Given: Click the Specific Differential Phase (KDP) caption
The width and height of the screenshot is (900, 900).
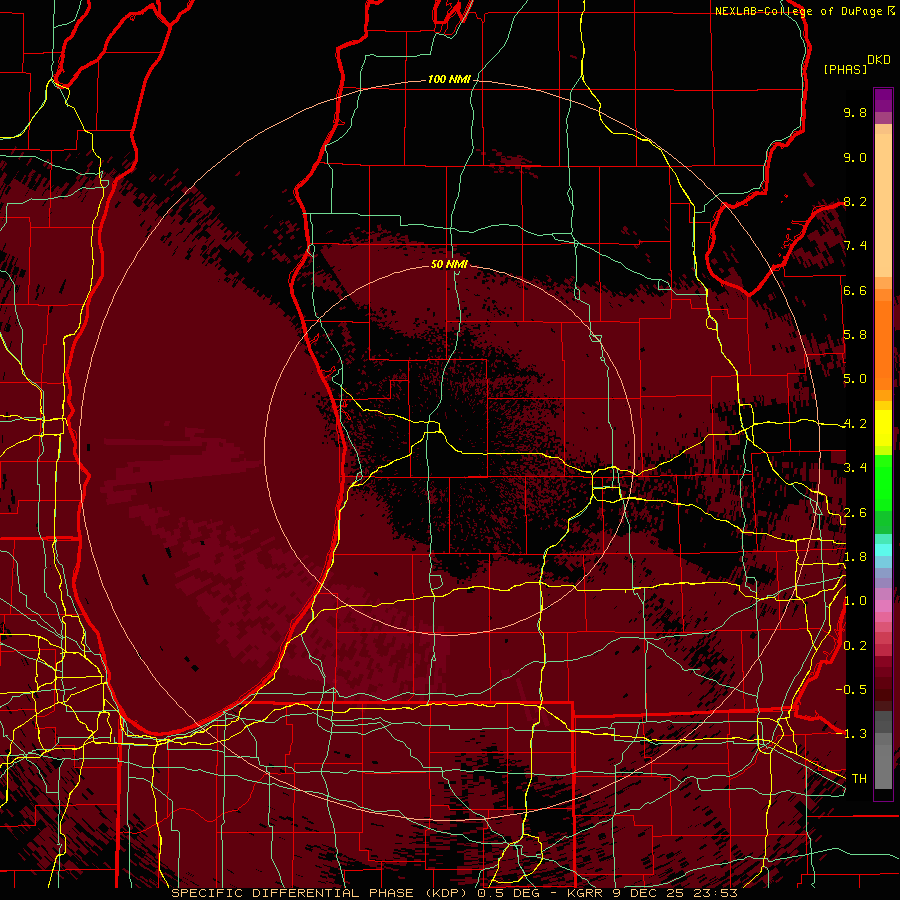Looking at the screenshot, I should coord(454,893).
